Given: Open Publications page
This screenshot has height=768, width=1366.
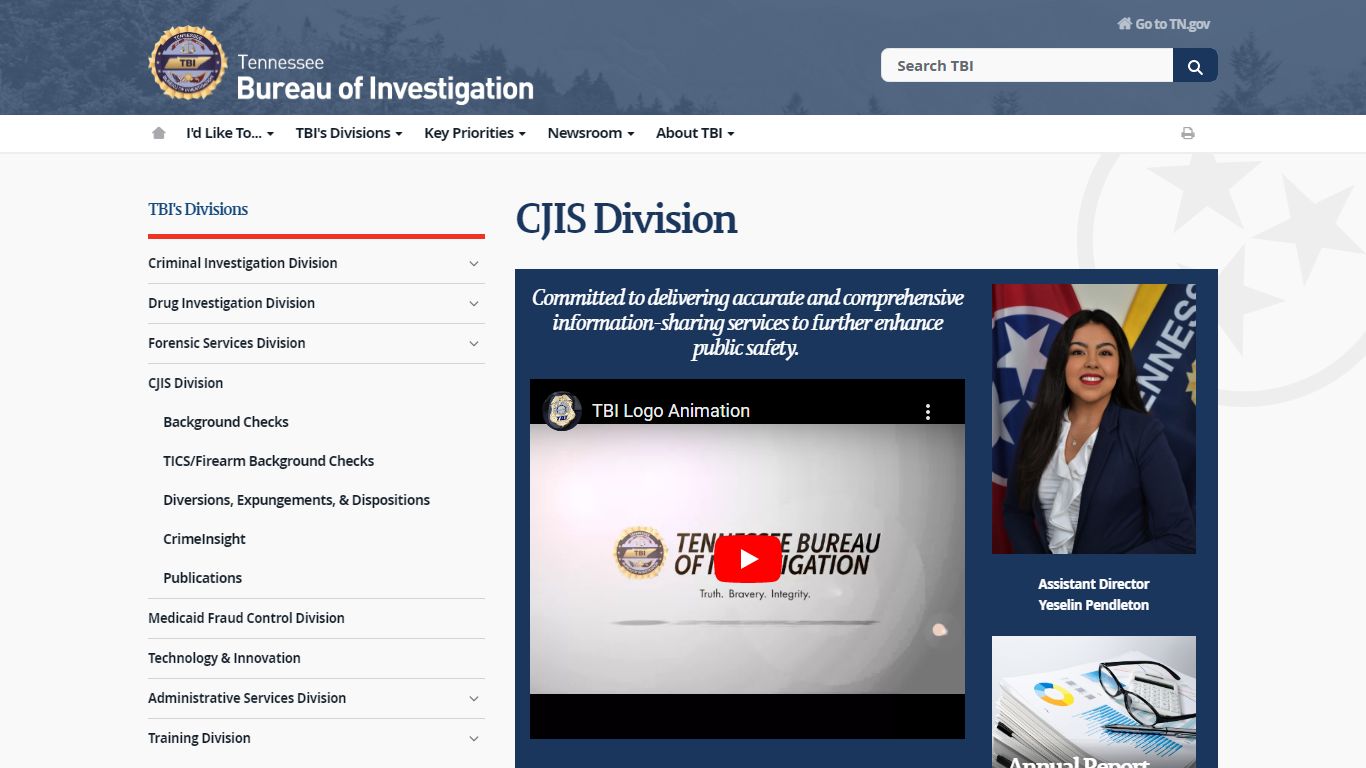Looking at the screenshot, I should click(203, 578).
